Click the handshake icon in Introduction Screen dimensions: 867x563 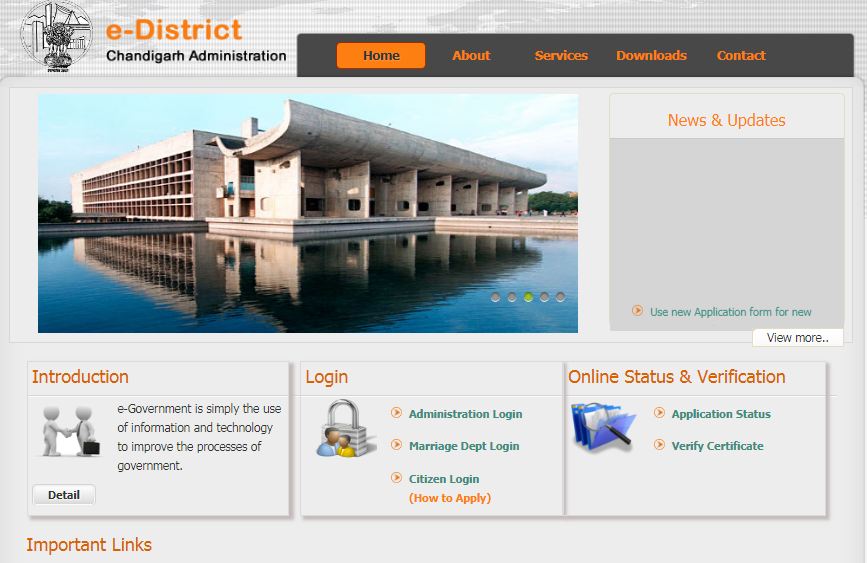coord(71,431)
